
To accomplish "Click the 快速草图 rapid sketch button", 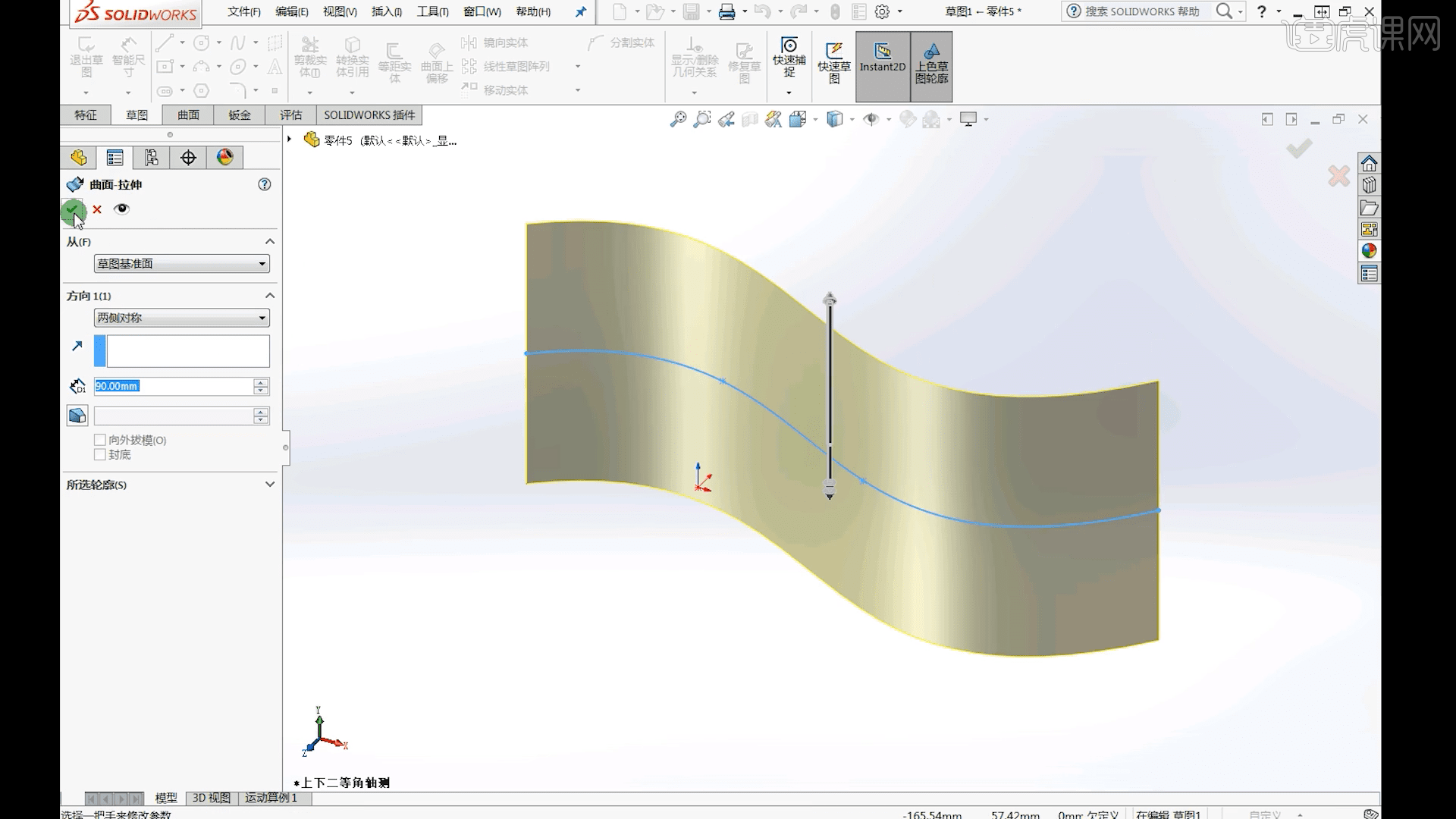I will pos(834,62).
